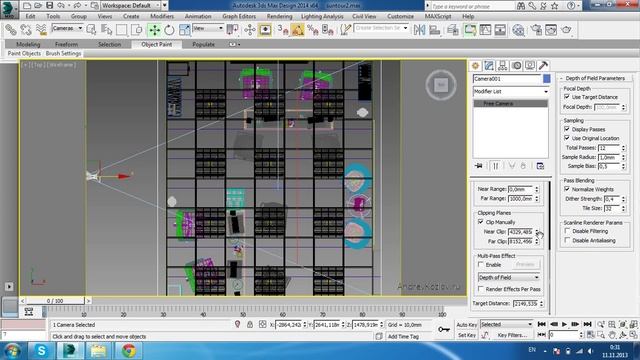Toggle the Angle Snap icon
This screenshot has height=360, width=640.
298,30
